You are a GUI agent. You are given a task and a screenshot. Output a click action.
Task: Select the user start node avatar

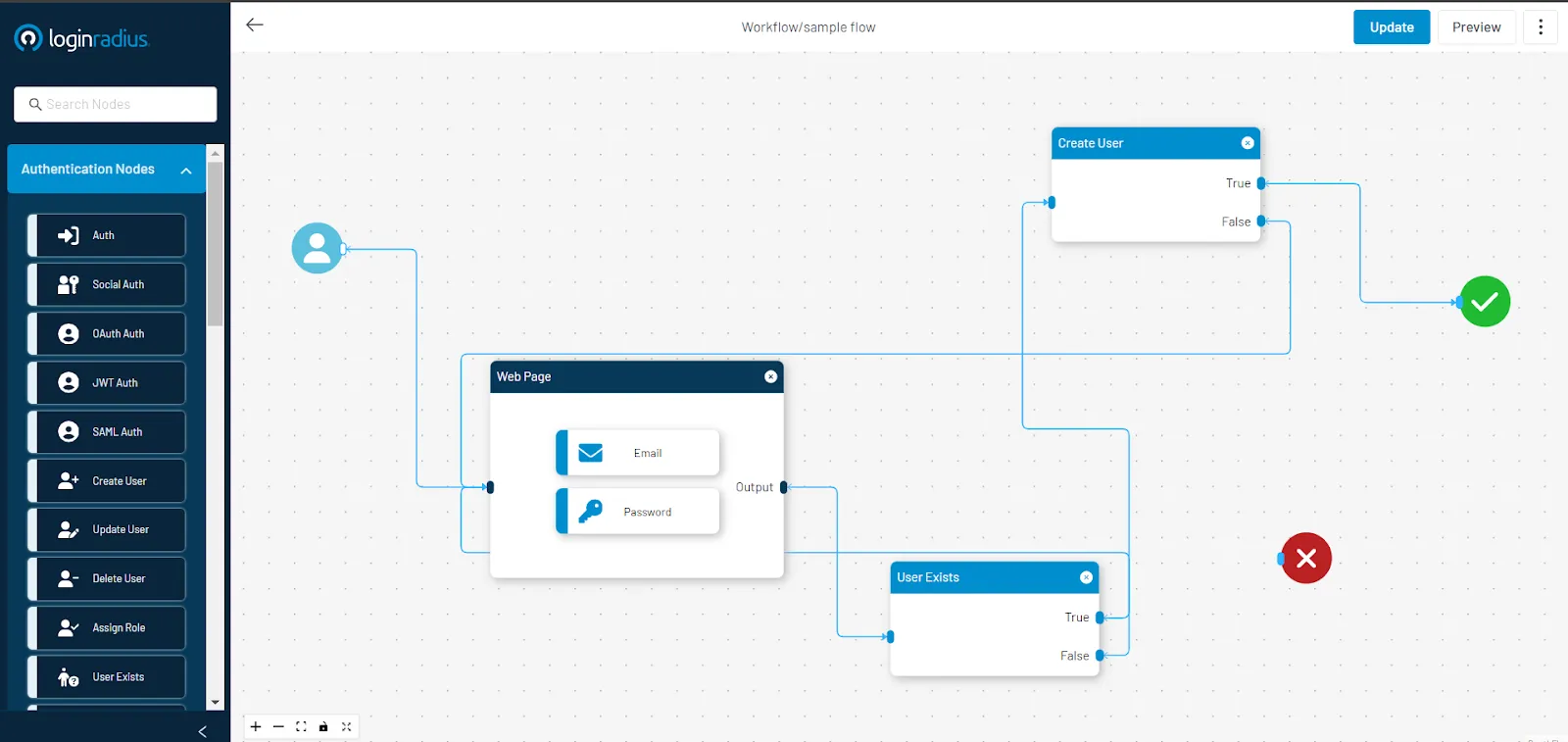(x=317, y=248)
